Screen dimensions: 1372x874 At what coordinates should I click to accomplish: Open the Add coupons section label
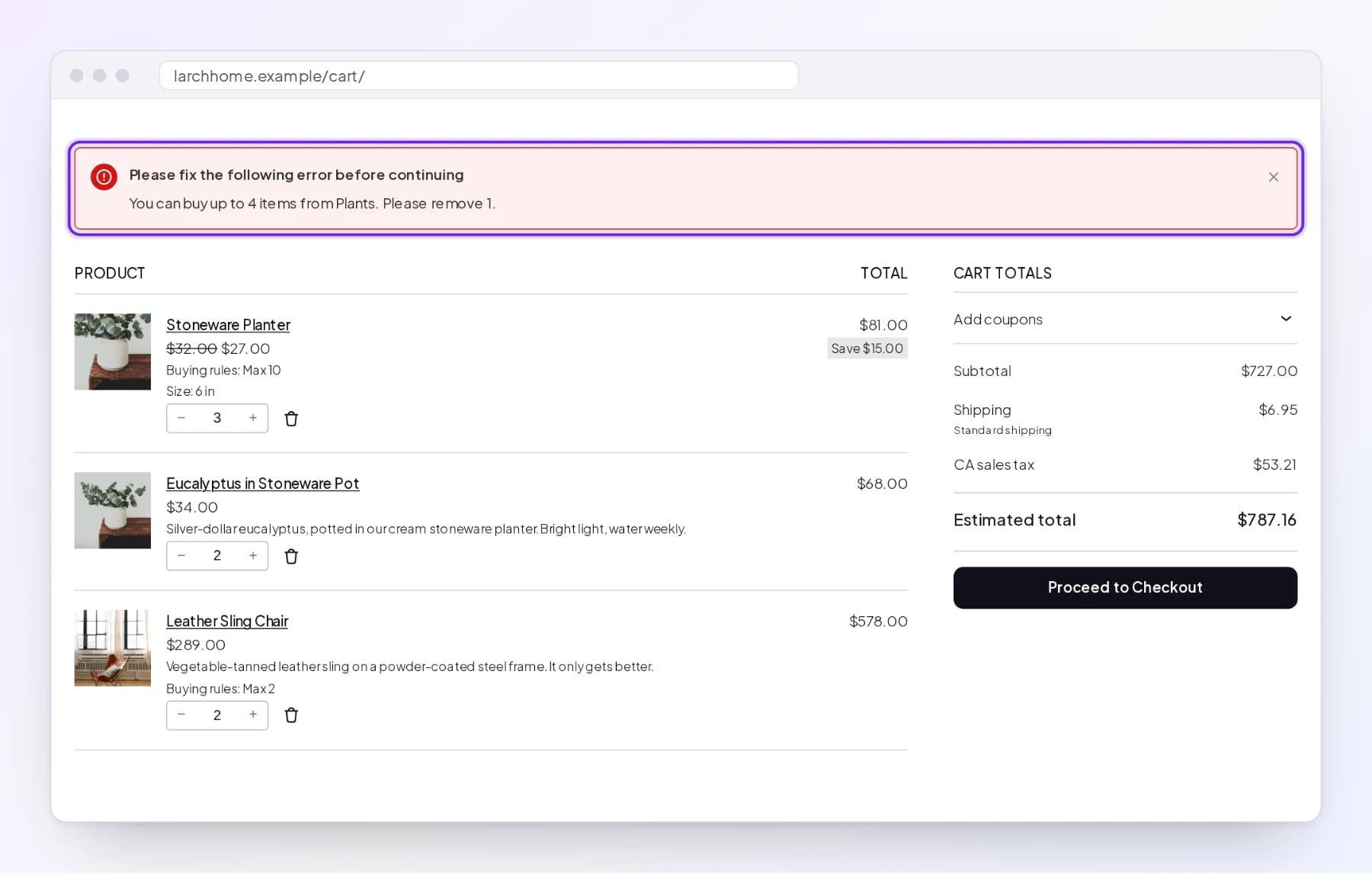pos(998,320)
